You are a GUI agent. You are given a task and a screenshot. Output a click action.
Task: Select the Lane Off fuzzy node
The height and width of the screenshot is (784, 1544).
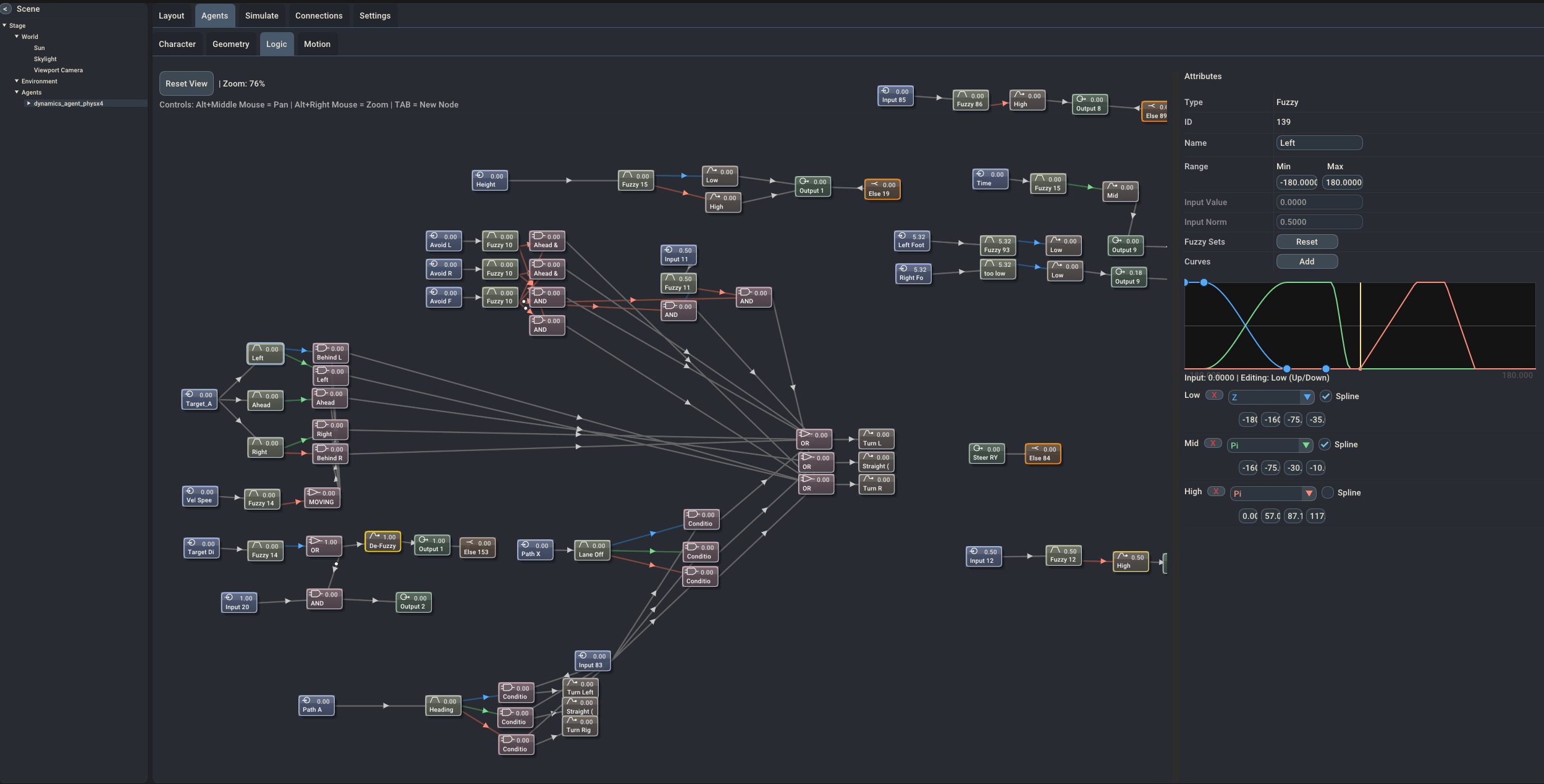592,550
